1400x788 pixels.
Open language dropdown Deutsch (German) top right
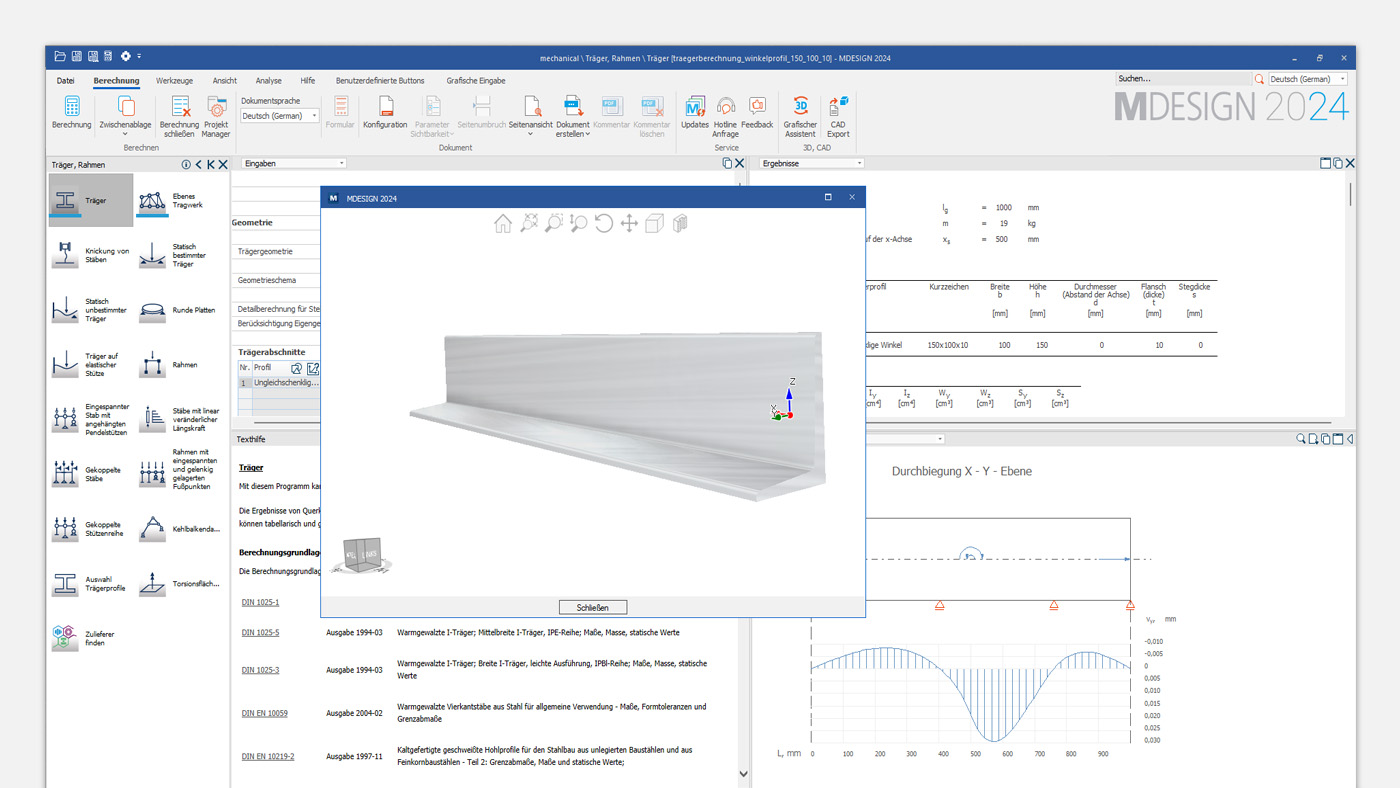click(1308, 79)
